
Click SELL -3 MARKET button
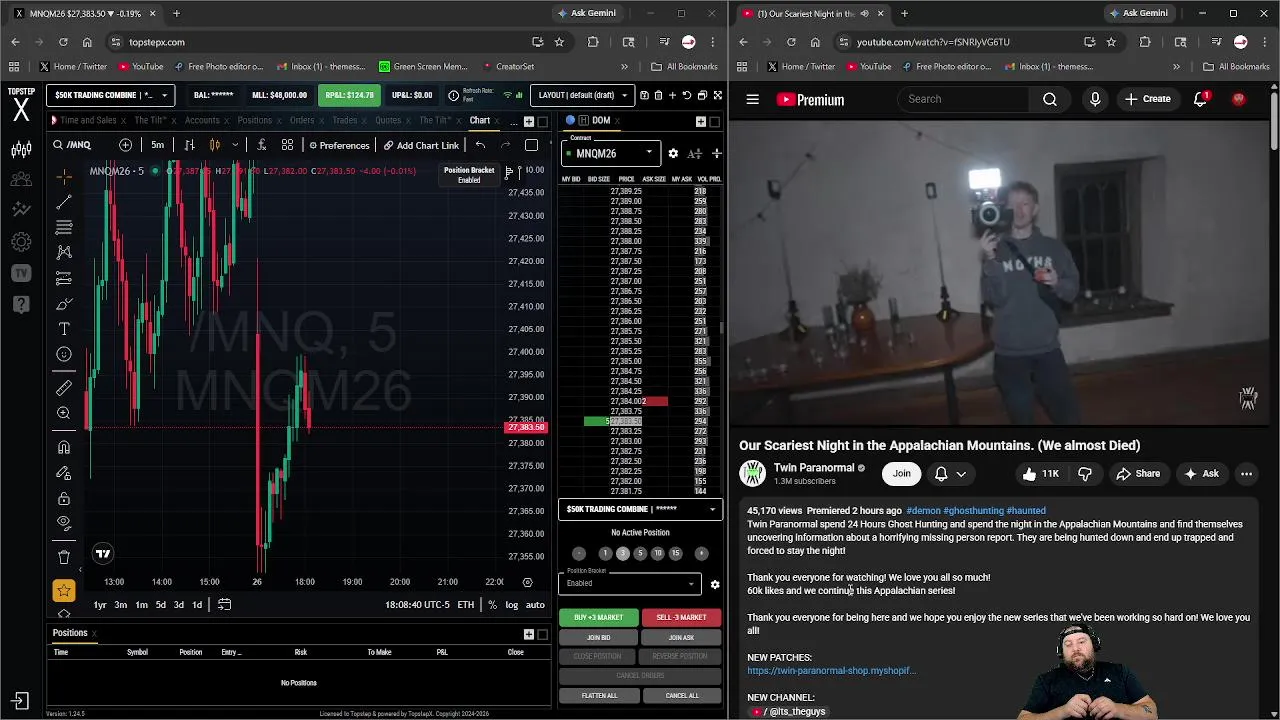[x=681, y=617]
